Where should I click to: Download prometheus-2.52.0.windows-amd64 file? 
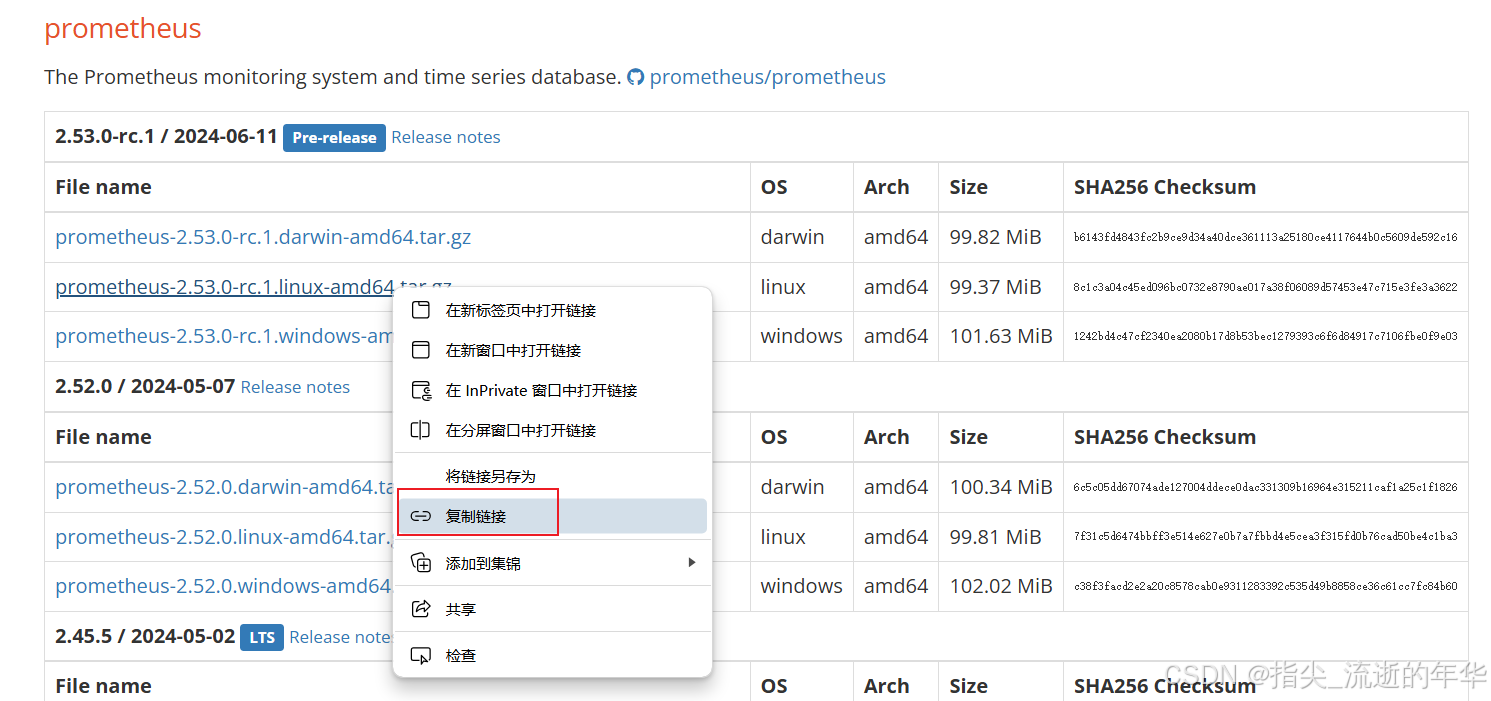click(x=224, y=586)
